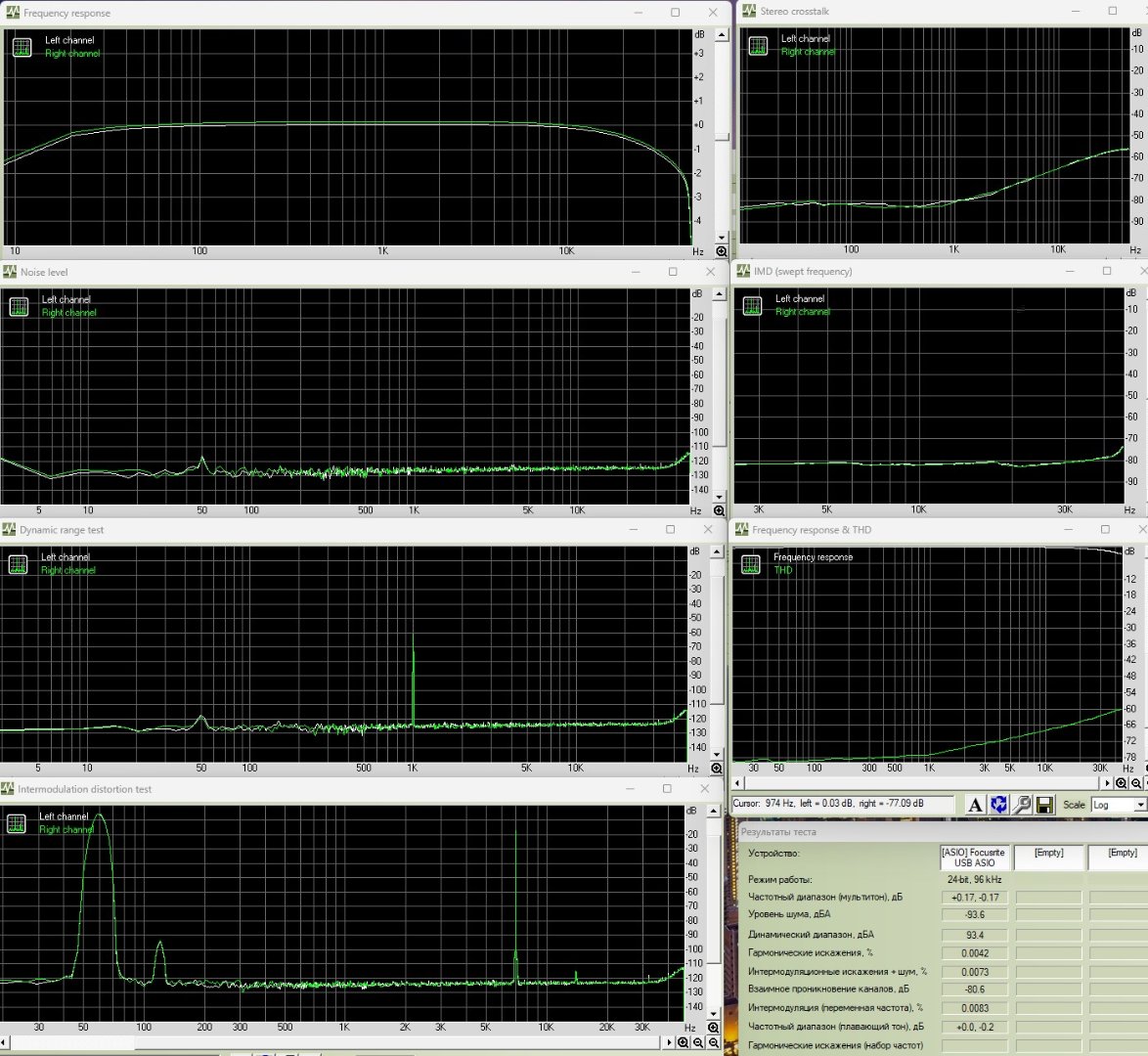Click the blue circular arrows icon
The height and width of the screenshot is (1056, 1148).
point(998,805)
